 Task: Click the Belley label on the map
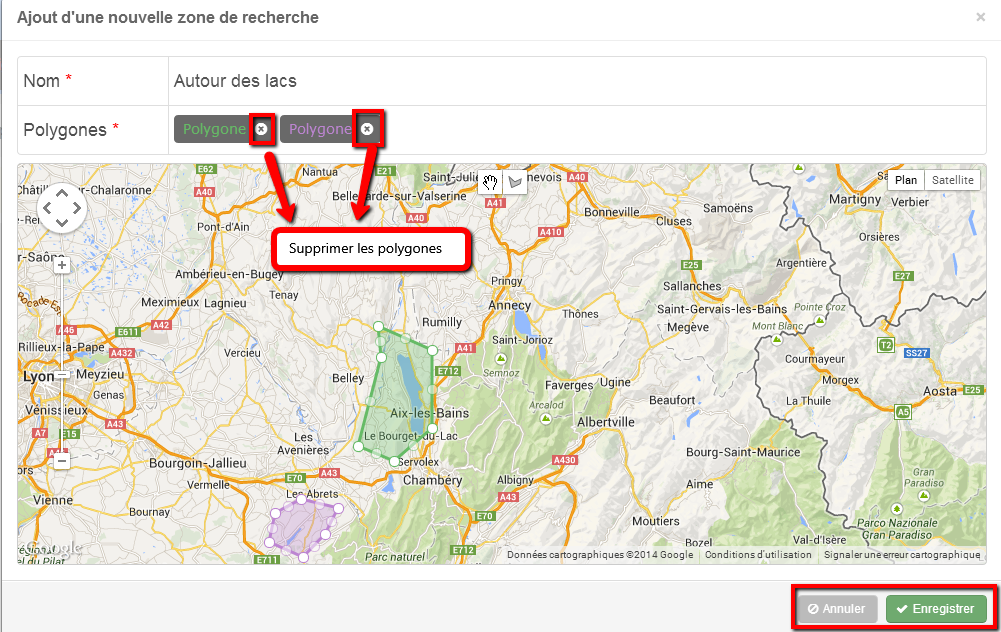point(348,378)
